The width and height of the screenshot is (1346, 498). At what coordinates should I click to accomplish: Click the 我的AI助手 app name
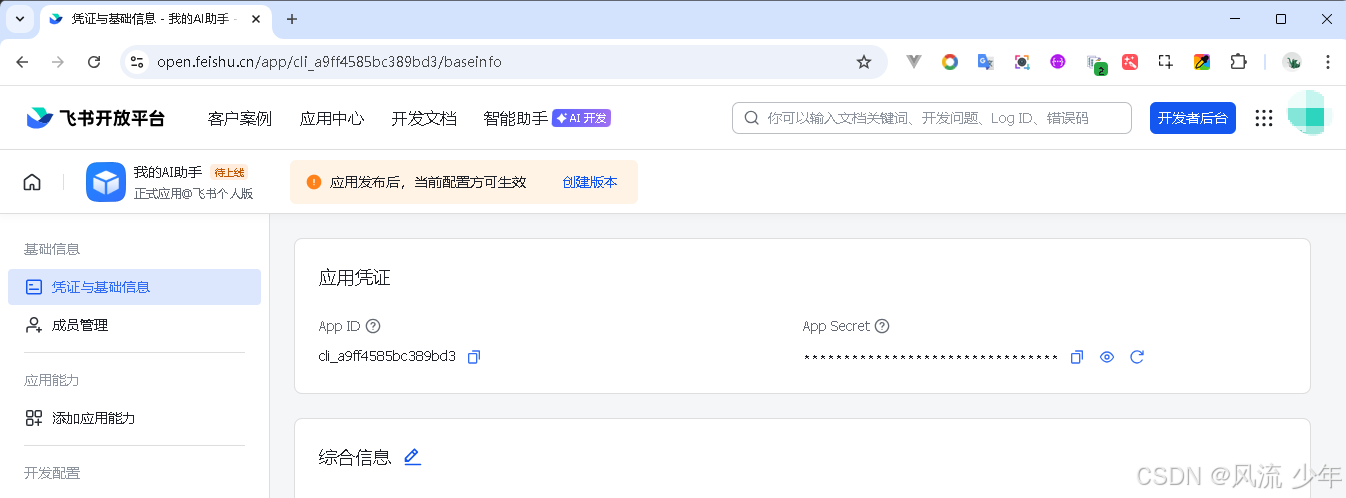tap(168, 172)
